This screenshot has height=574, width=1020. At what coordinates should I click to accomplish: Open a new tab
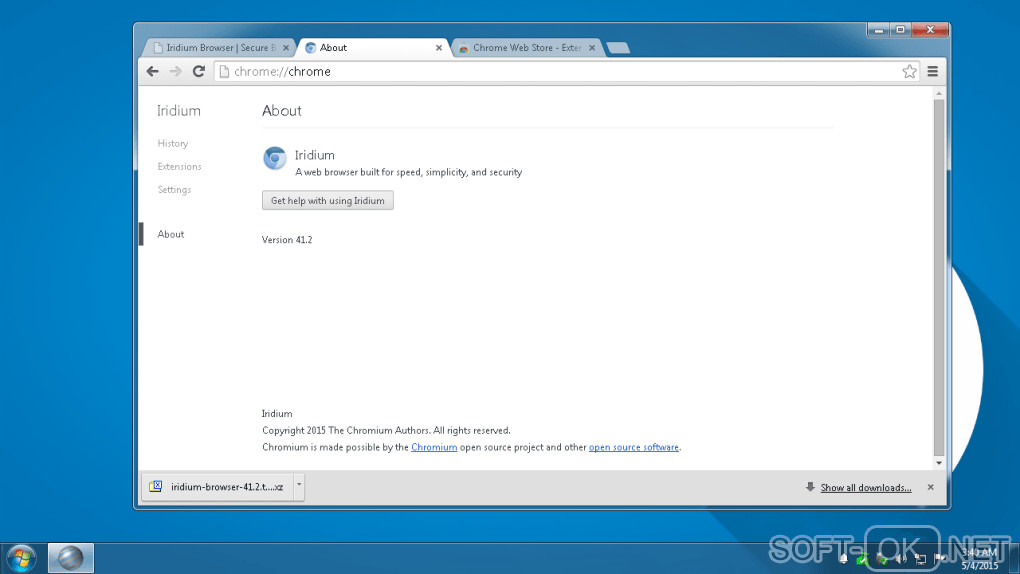tap(617, 48)
